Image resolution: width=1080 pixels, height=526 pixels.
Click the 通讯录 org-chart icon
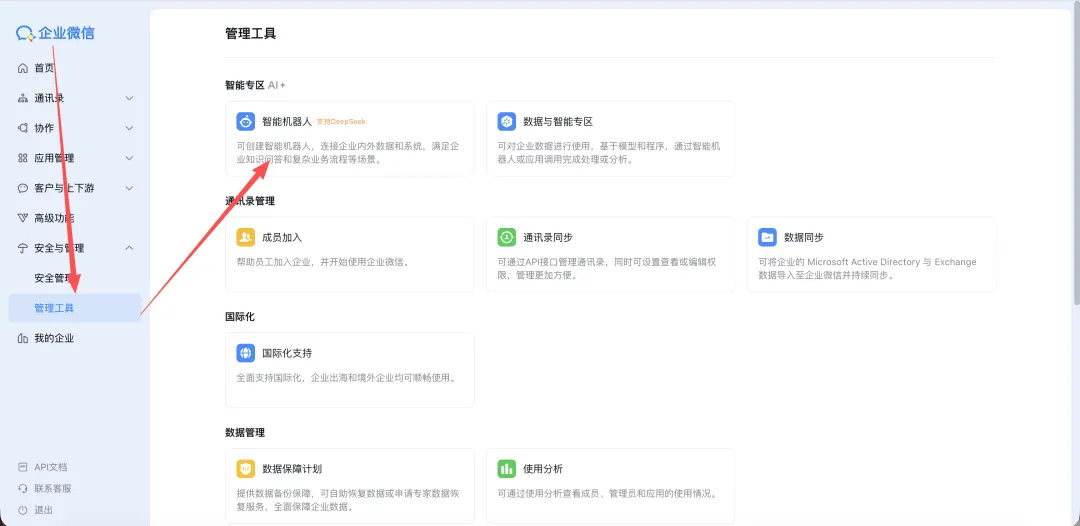[23, 98]
